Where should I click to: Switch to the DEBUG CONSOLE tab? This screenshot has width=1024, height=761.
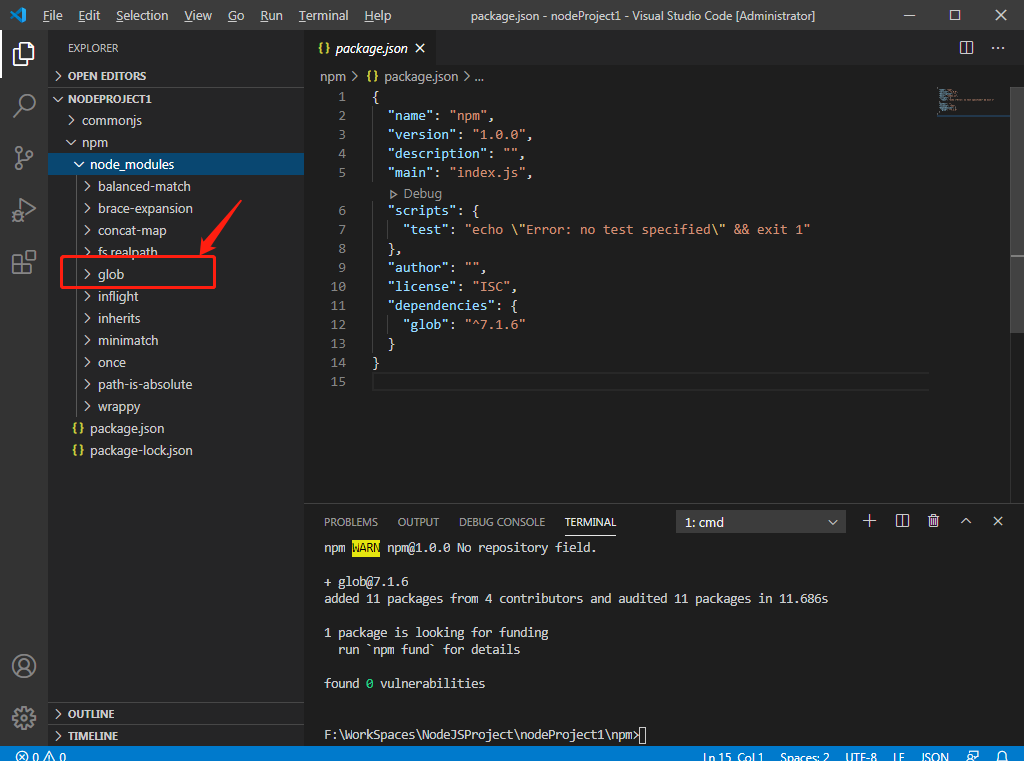(502, 522)
